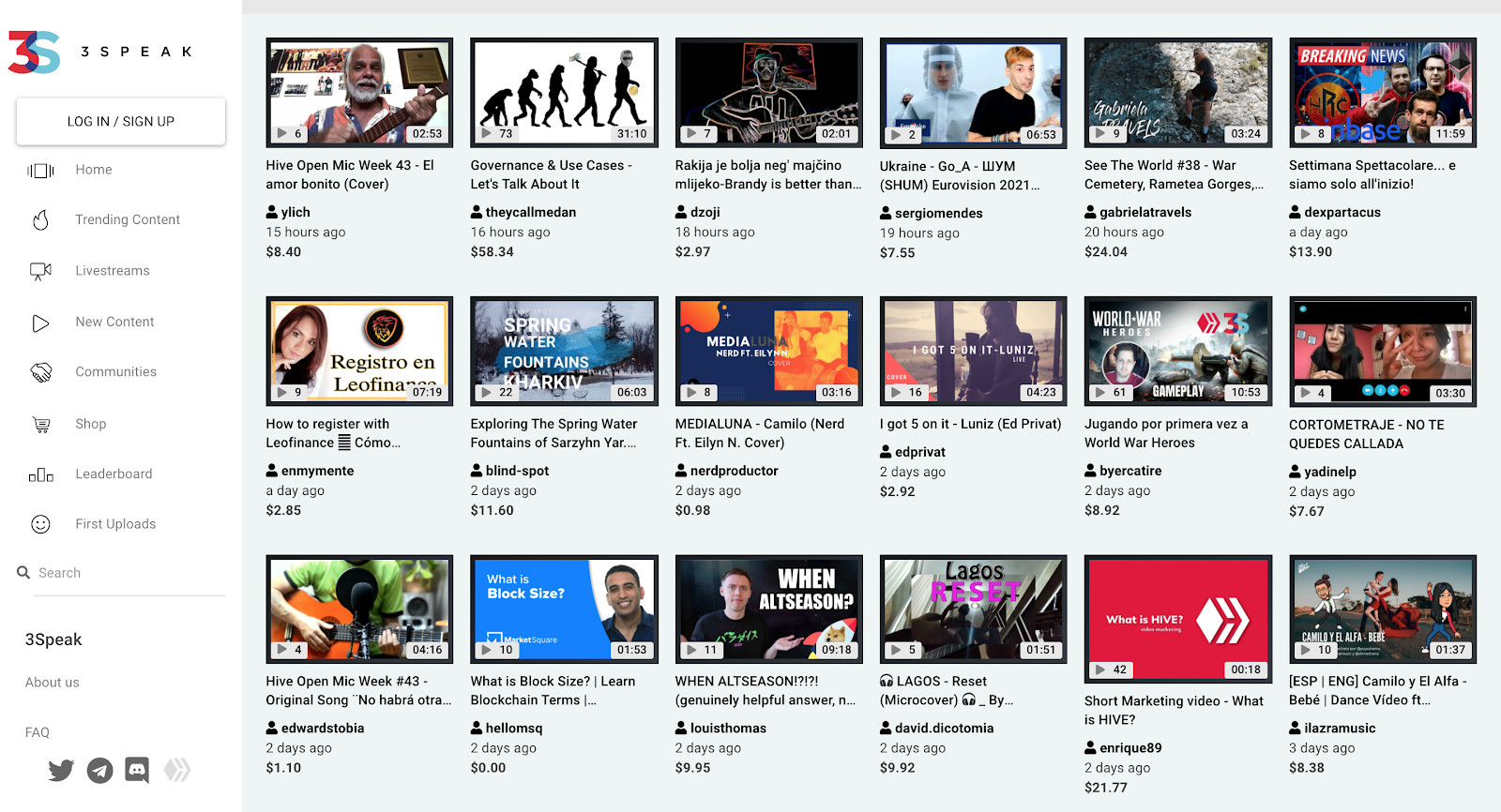The height and width of the screenshot is (812, 1501).
Task: Open World War Heroes gameplay thumbnail
Action: 1178,351
